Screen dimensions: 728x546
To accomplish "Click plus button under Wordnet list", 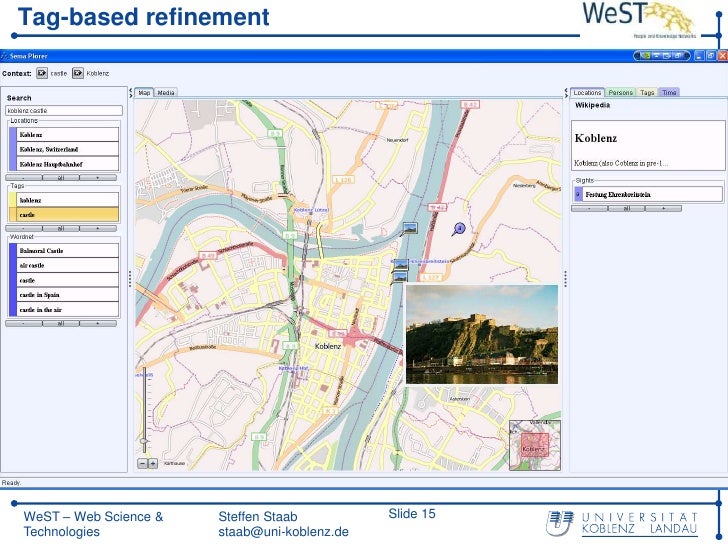I will point(98,324).
